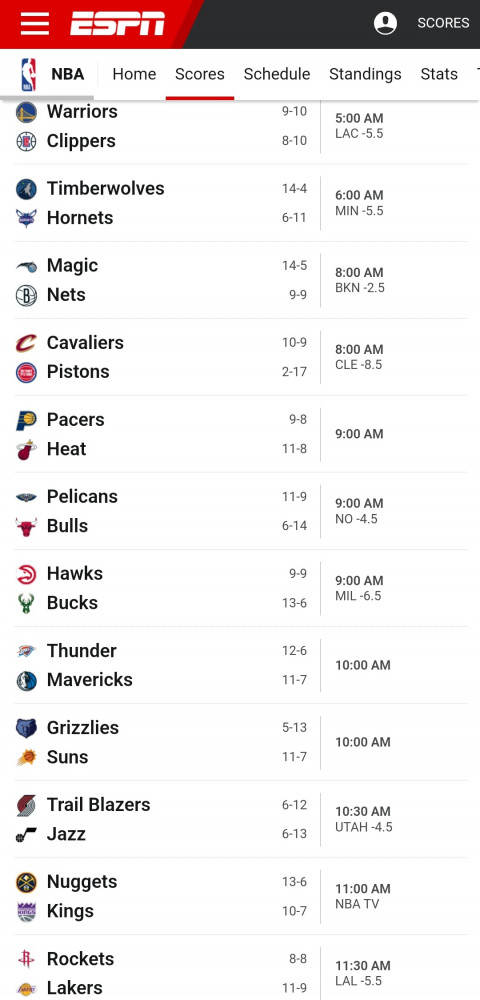
Task: Select the Bucks team logo
Action: click(x=26, y=603)
